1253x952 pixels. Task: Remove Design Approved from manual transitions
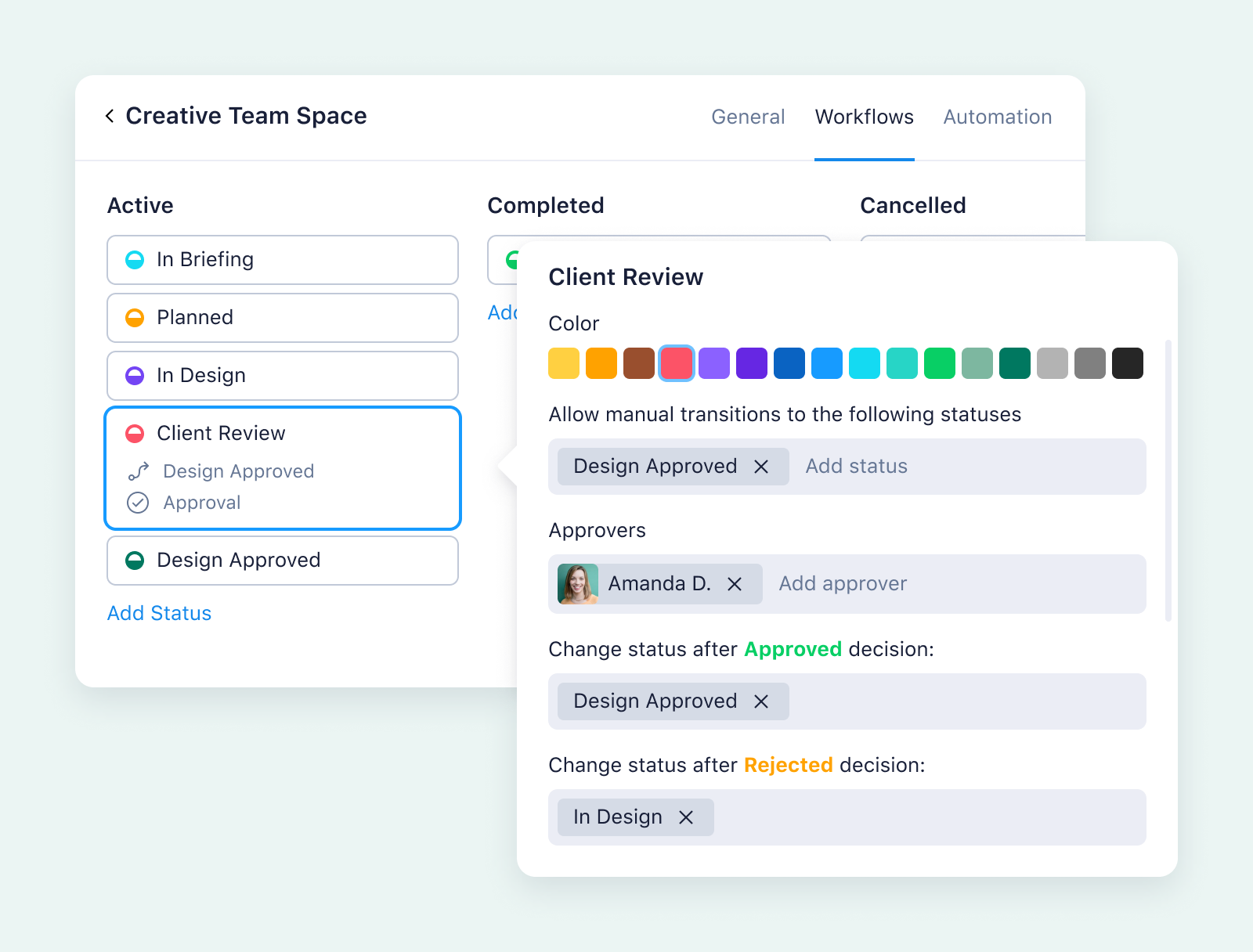(x=760, y=466)
